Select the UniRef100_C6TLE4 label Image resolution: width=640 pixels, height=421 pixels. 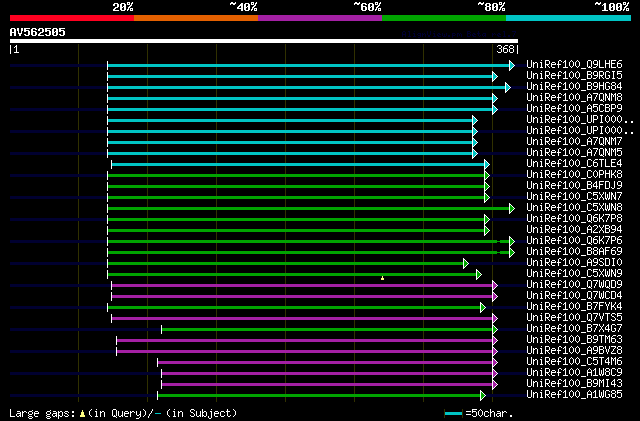click(574, 164)
